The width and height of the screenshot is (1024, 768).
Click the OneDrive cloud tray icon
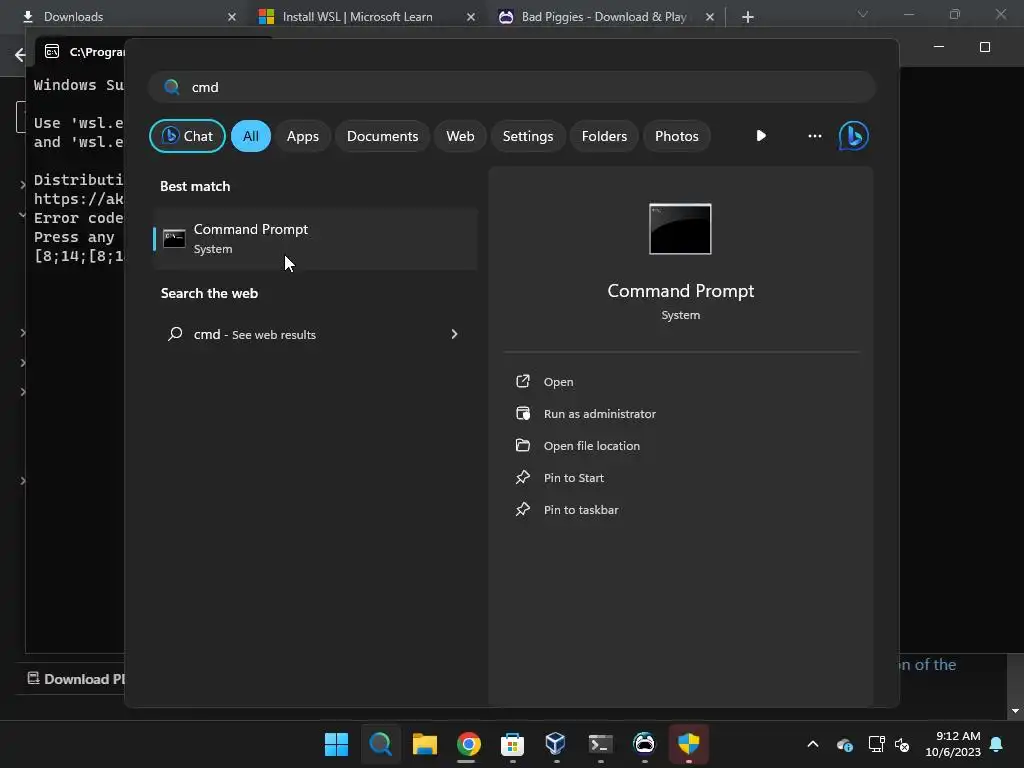(844, 744)
